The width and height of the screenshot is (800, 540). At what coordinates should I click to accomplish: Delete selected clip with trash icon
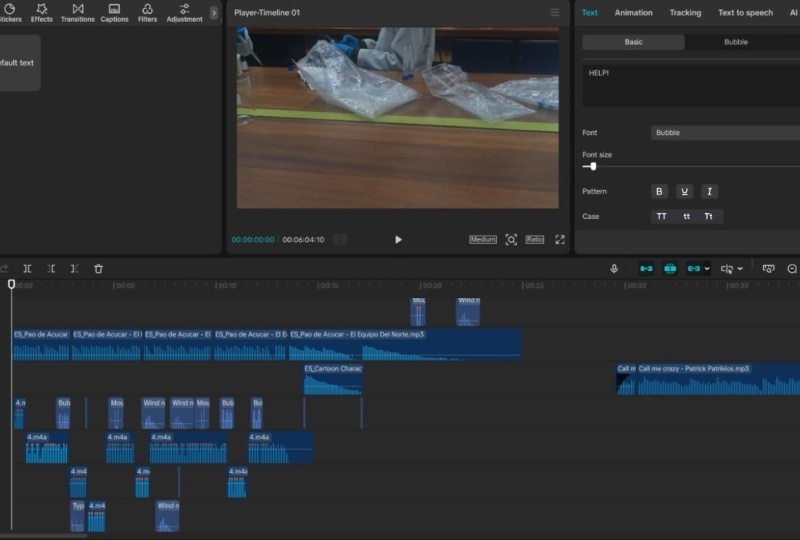(x=98, y=268)
